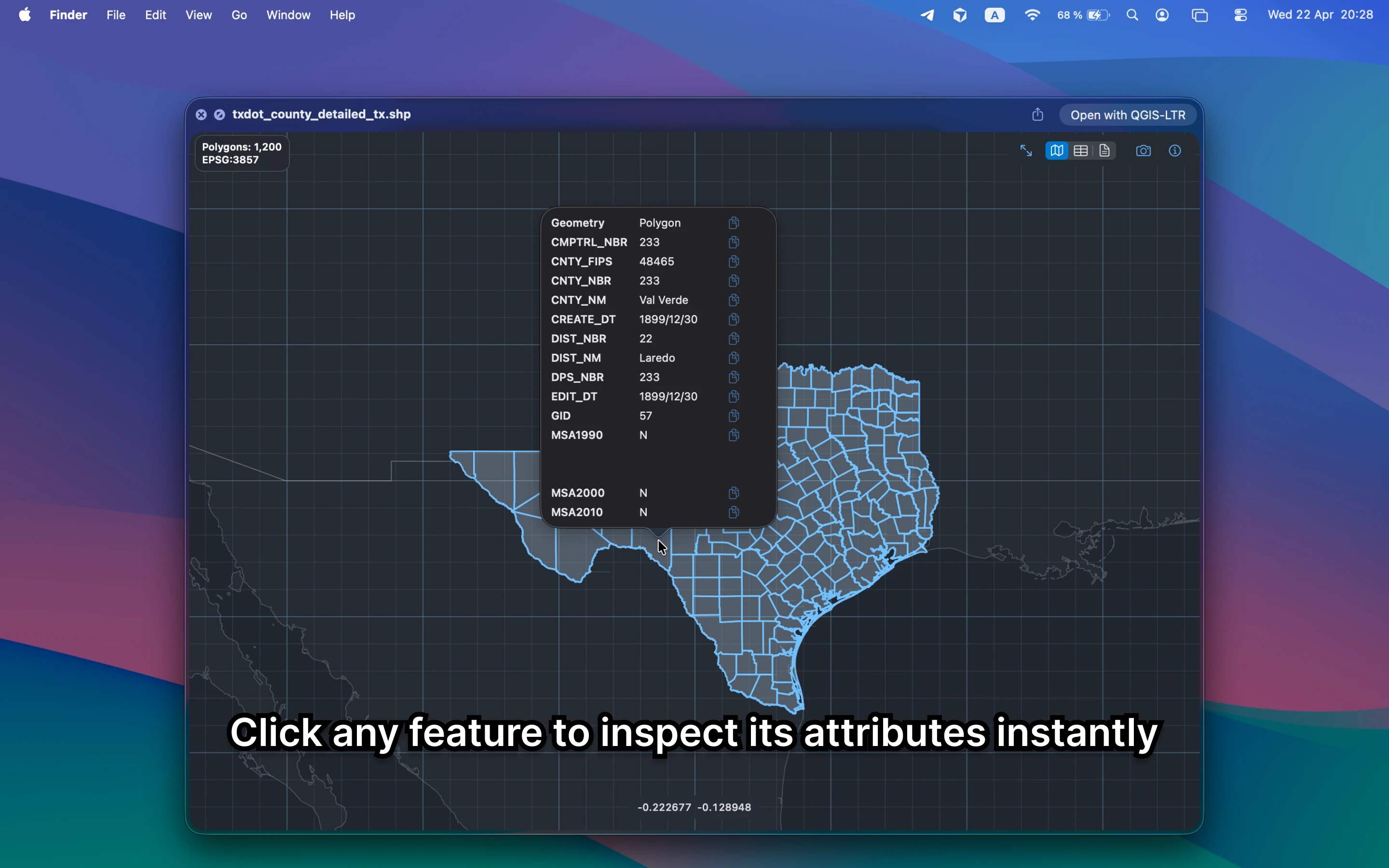Click the coordinate readout at bottom

pos(694,807)
